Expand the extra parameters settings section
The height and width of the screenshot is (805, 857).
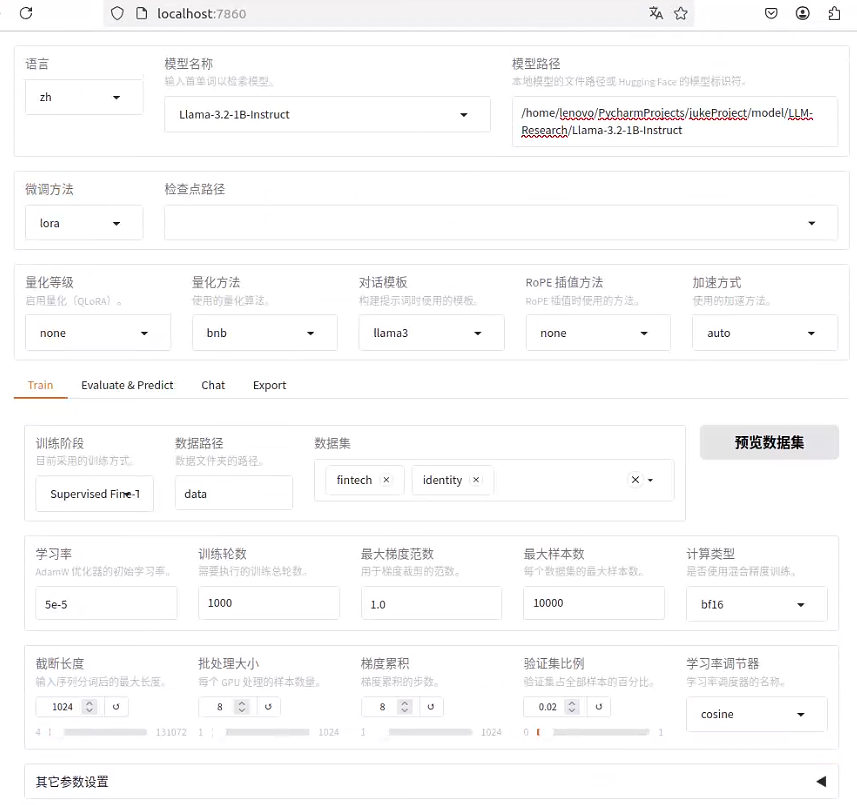pyautogui.click(x=821, y=781)
